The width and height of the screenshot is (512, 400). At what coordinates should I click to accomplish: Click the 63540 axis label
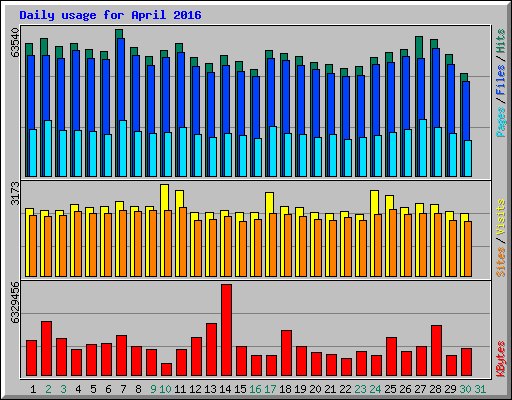click(15, 42)
